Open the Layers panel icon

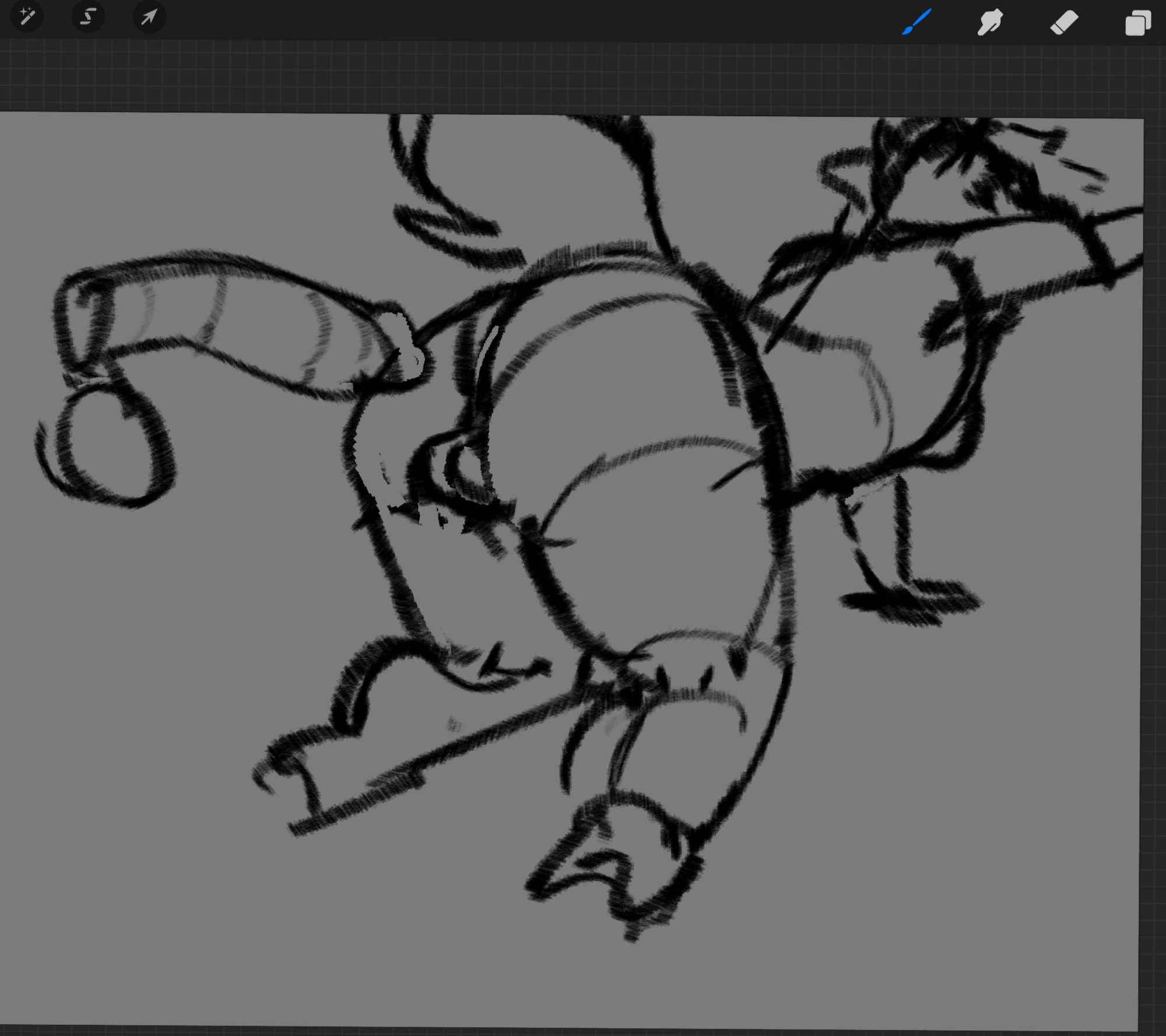1137,23
